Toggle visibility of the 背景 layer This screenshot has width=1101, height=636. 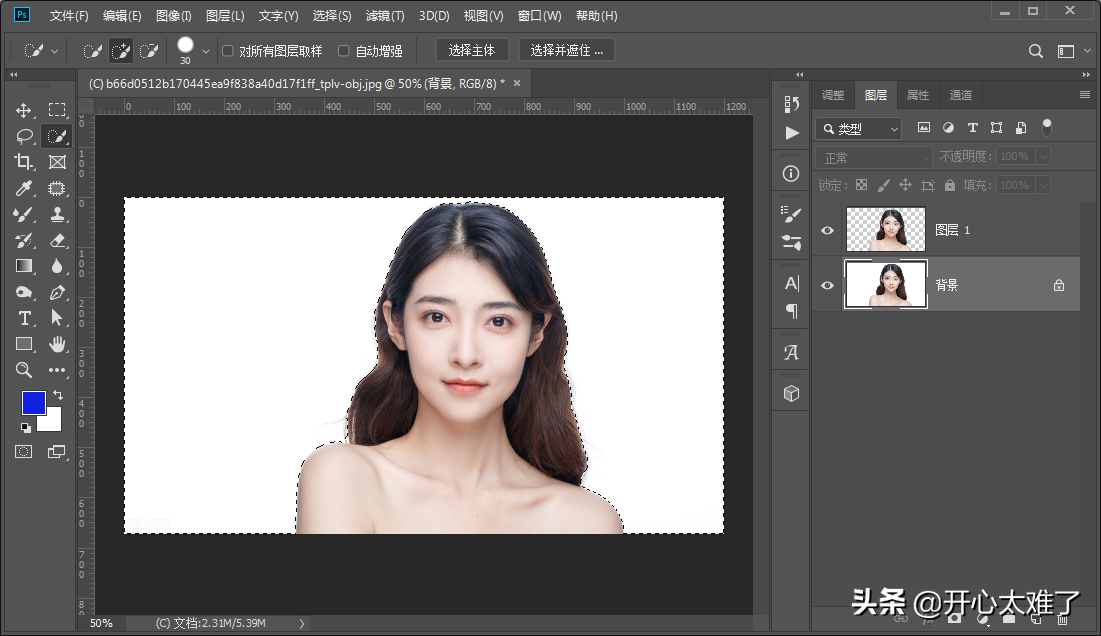pyautogui.click(x=827, y=285)
